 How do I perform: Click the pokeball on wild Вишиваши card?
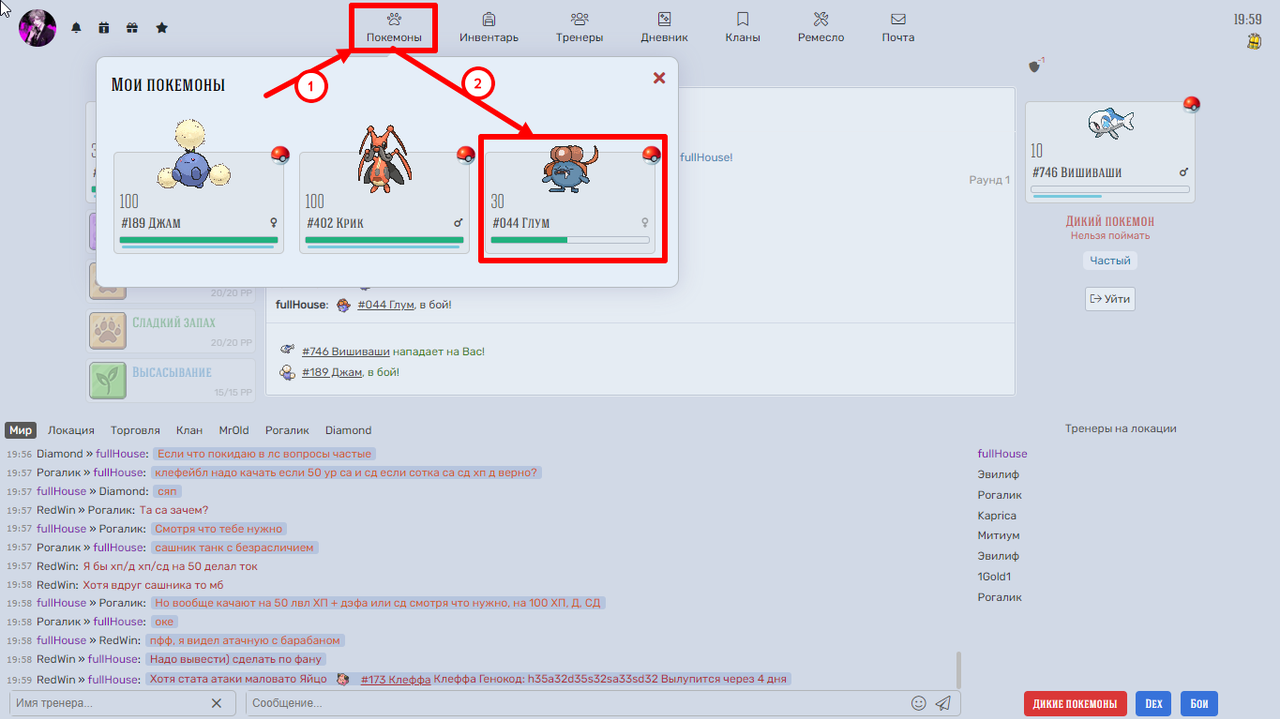coord(1191,104)
